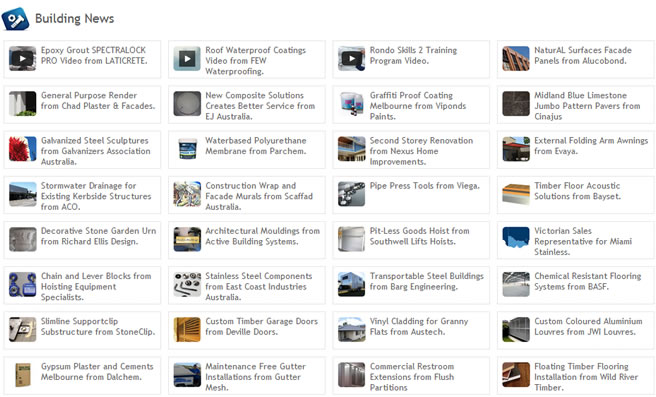Open the Galvanized Steel Sculptures thumbnail
Image resolution: width=656 pixels, height=397 pixels.
point(23,149)
